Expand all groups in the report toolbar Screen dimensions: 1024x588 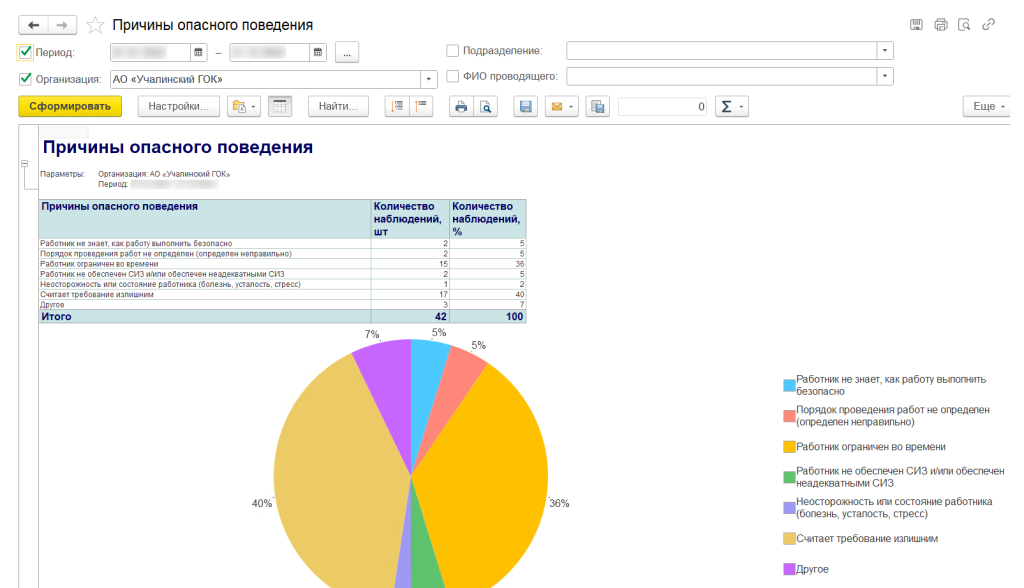(397, 107)
